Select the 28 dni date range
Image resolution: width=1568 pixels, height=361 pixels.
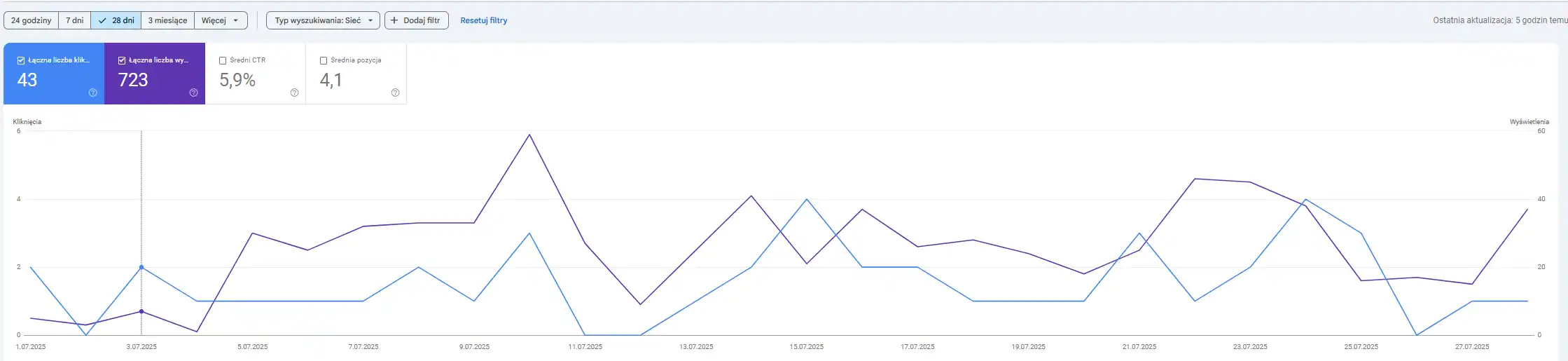[x=116, y=20]
